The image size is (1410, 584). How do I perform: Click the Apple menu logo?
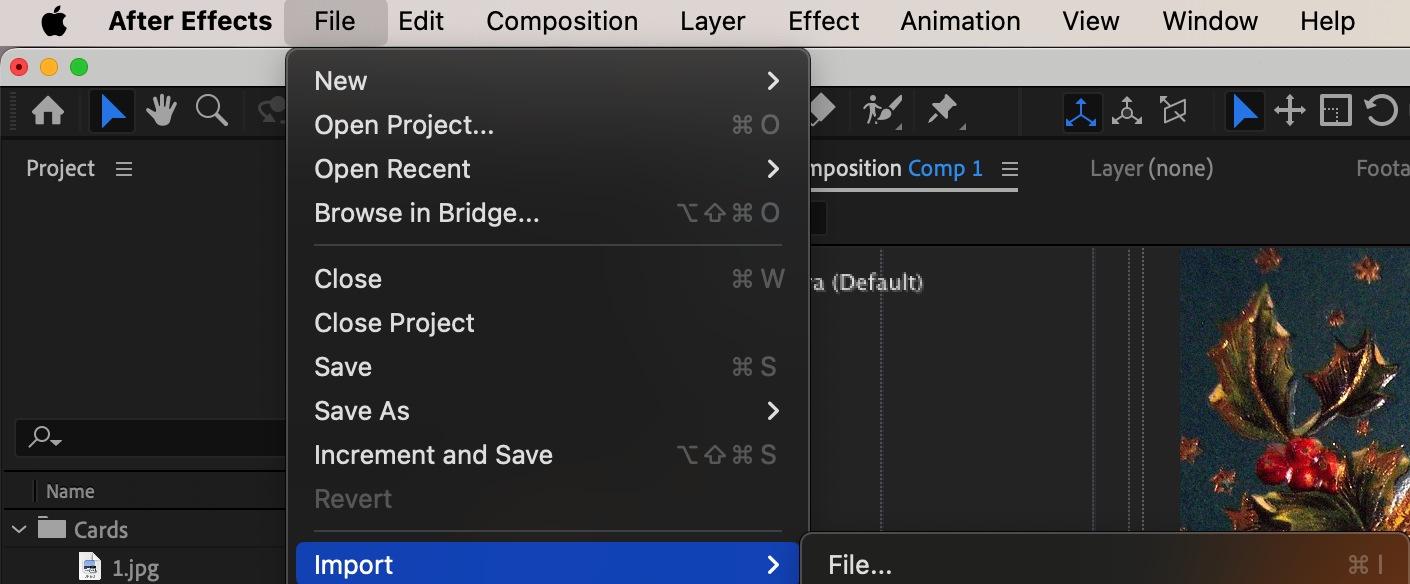point(54,21)
